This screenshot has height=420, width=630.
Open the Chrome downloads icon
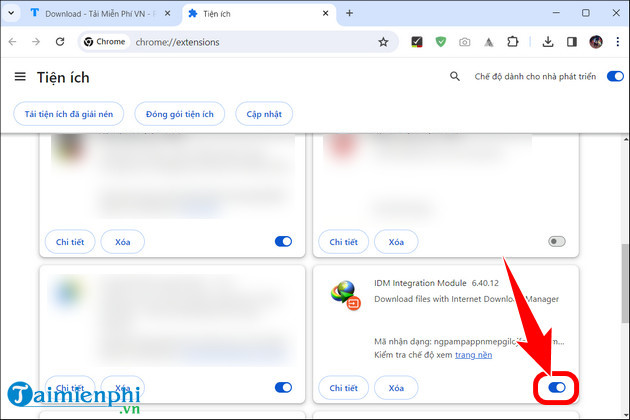[x=547, y=42]
